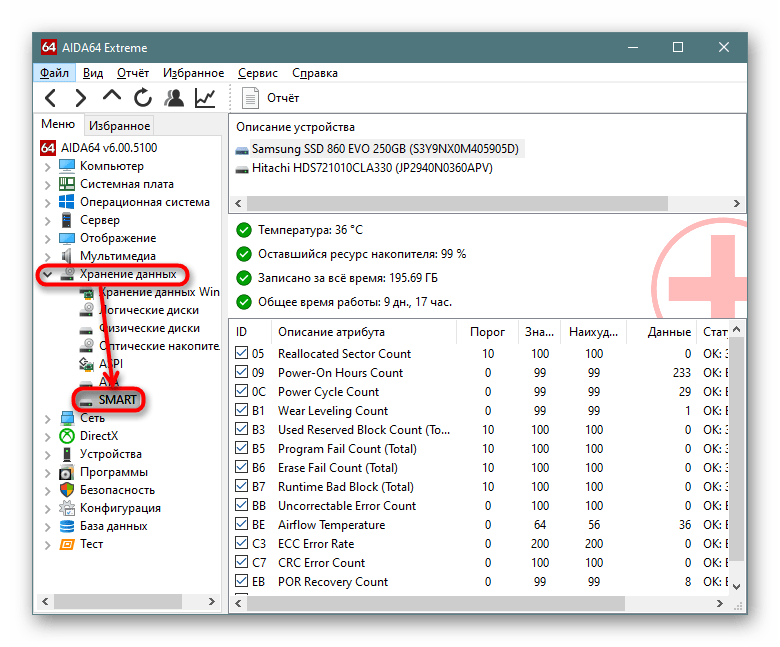Select the Безопасность shield icon

pyautogui.click(x=67, y=490)
